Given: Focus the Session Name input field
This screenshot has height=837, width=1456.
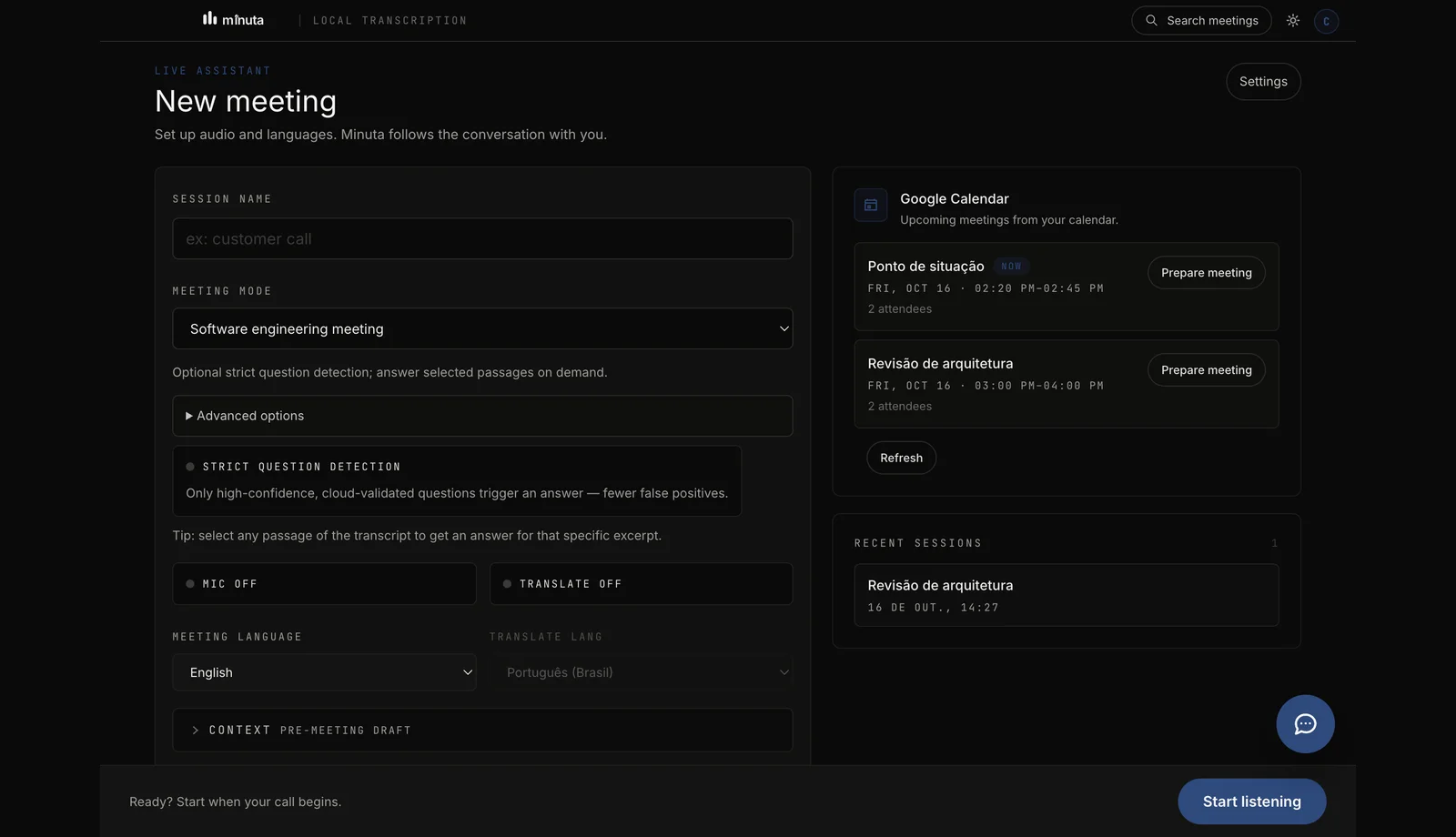Looking at the screenshot, I should (482, 238).
